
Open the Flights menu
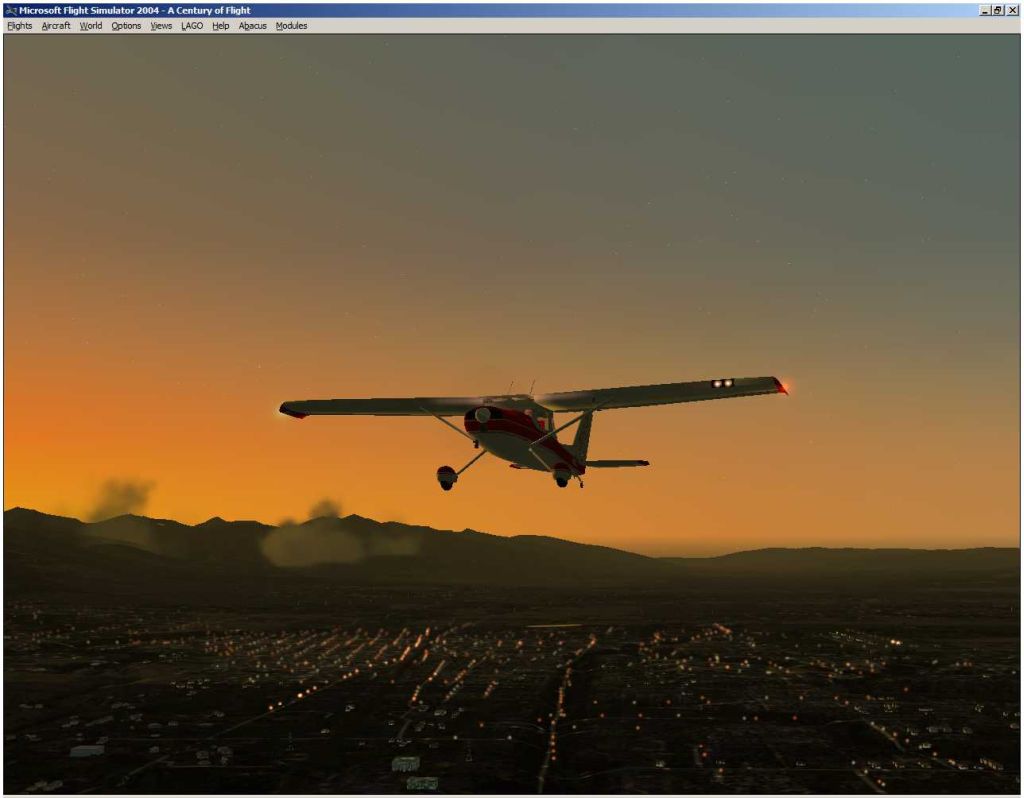tap(20, 26)
